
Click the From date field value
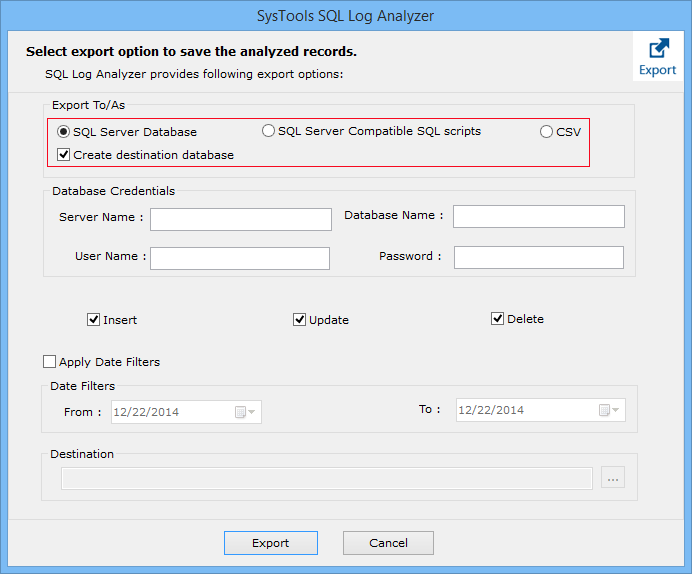click(x=170, y=412)
